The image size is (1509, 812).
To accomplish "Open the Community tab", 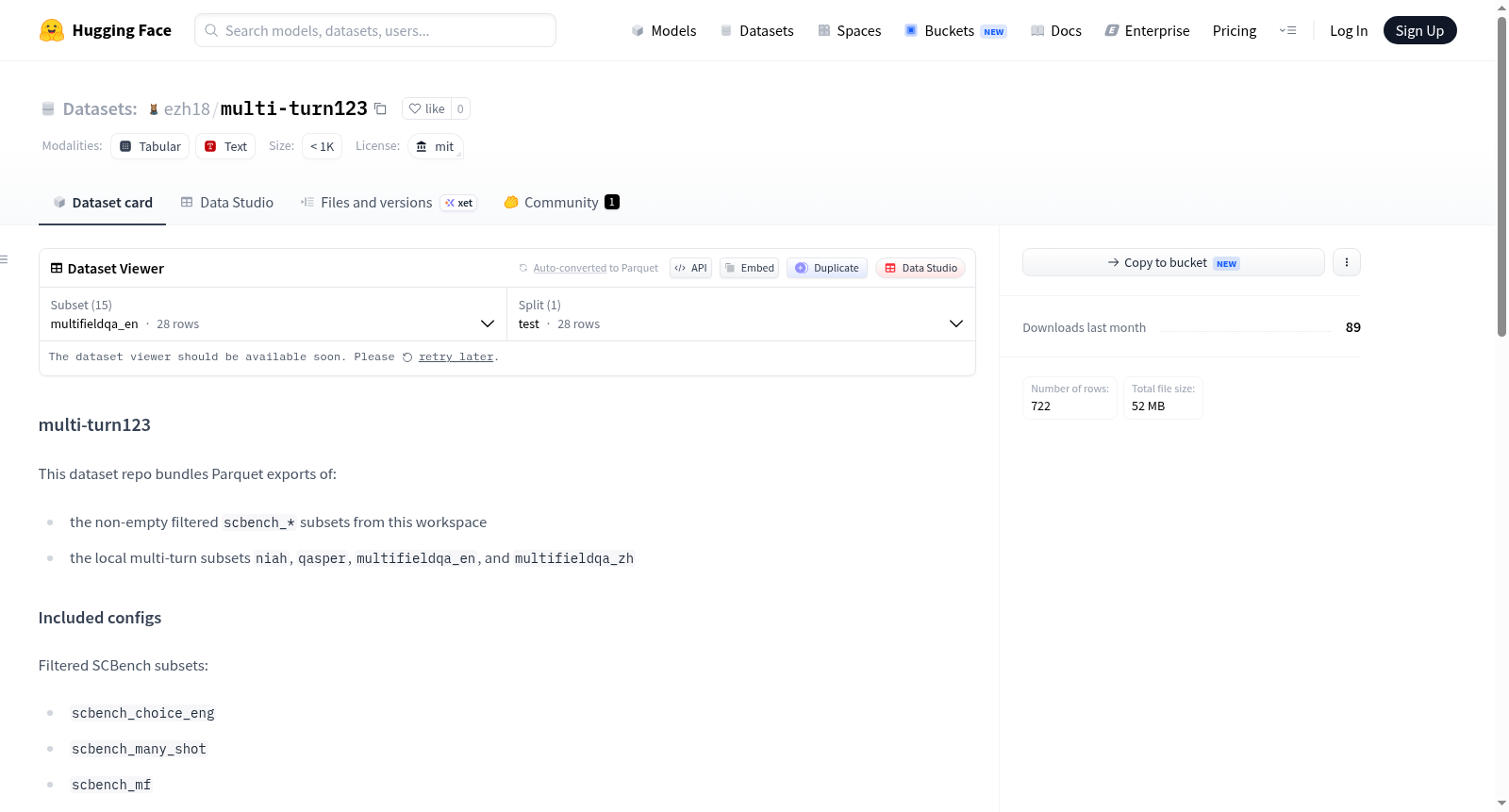I will click(x=562, y=202).
